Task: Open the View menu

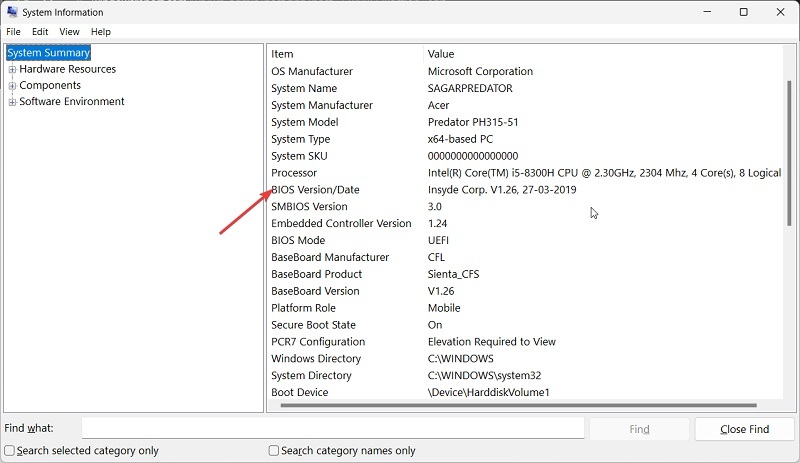Action: point(69,32)
